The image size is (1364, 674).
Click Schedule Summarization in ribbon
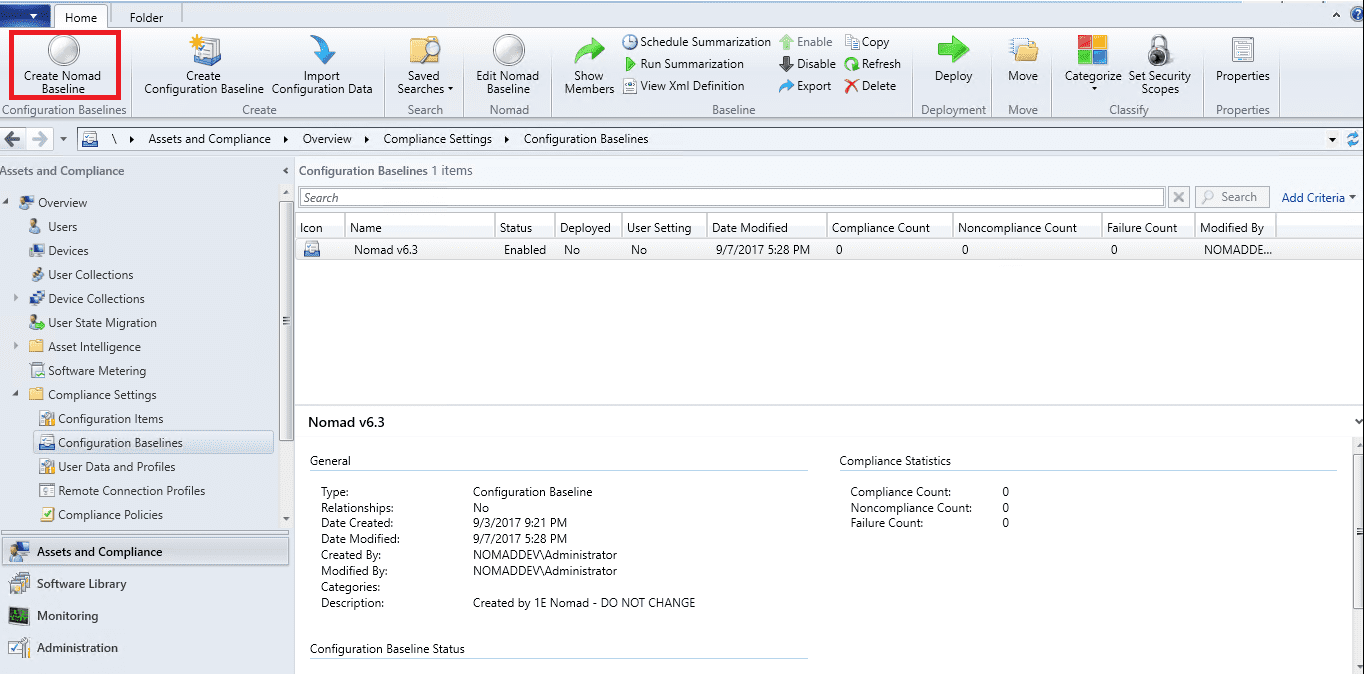pos(697,42)
